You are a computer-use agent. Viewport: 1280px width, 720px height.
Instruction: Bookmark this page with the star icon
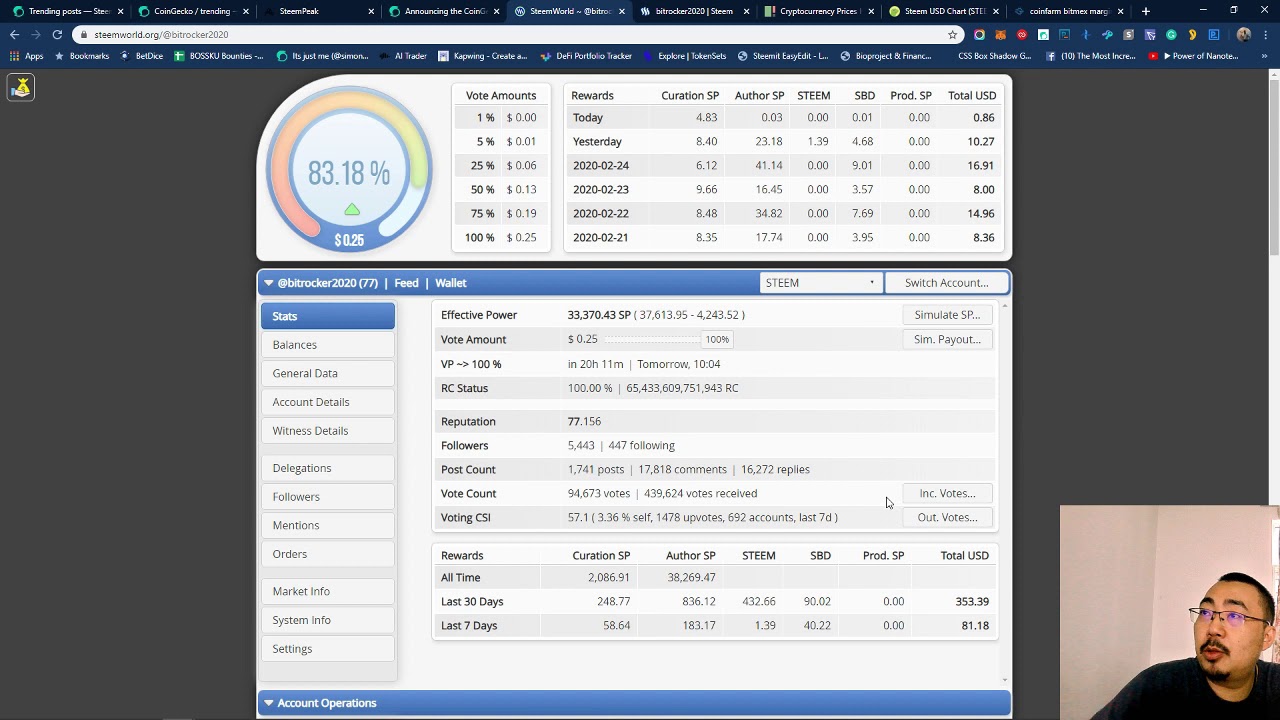(x=952, y=35)
